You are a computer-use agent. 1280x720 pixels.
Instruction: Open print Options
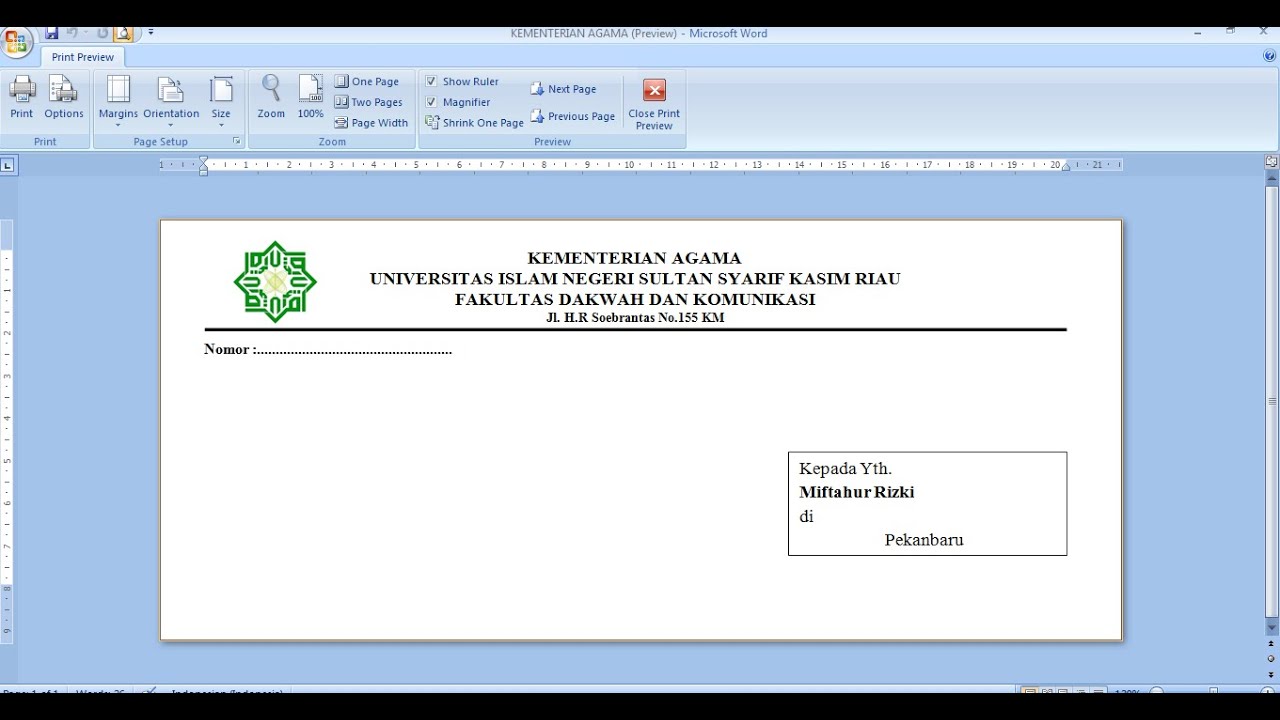64,97
